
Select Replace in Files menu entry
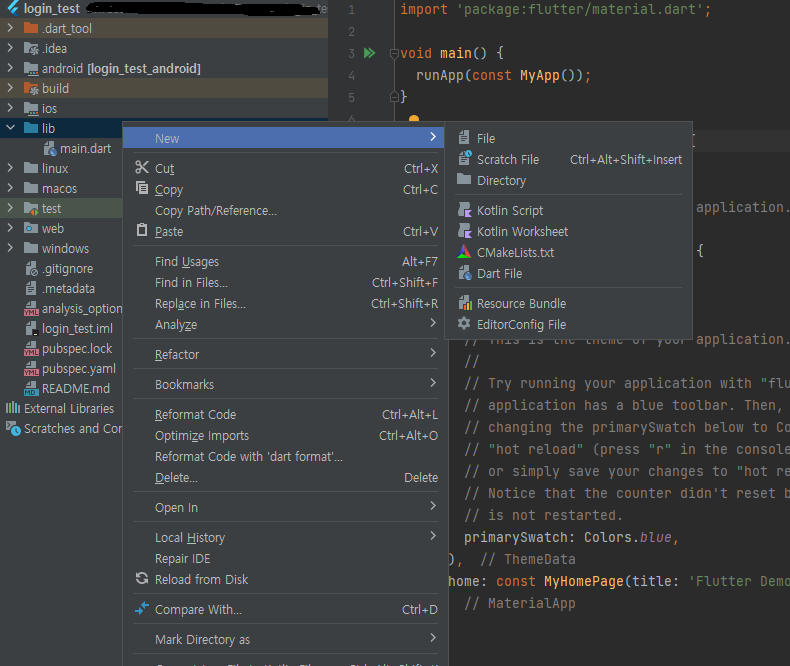coord(285,303)
